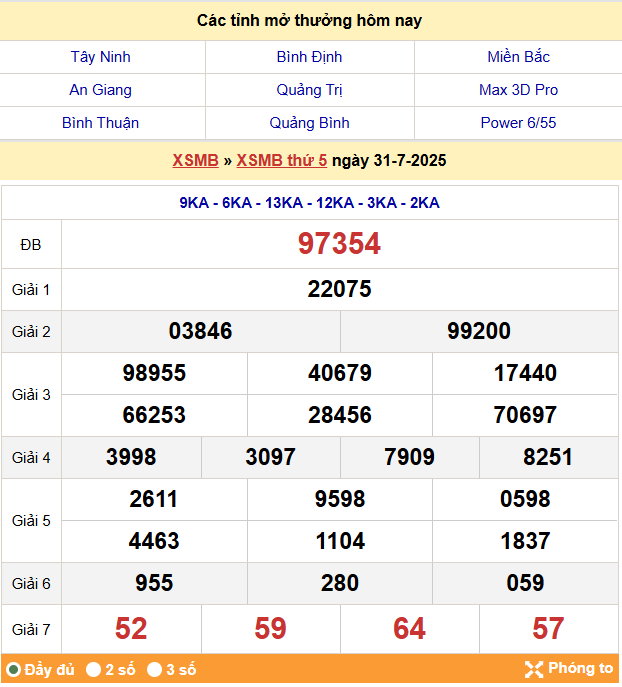Viewport: 622px width, 687px height.
Task: Open the An Giang lottery link
Action: [100, 90]
